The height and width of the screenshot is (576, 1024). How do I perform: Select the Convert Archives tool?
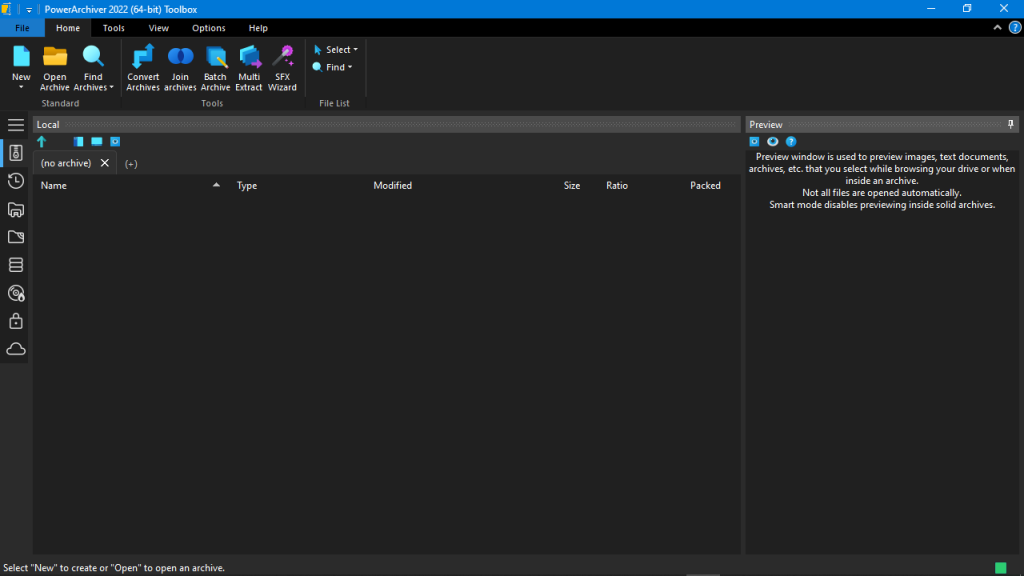143,66
